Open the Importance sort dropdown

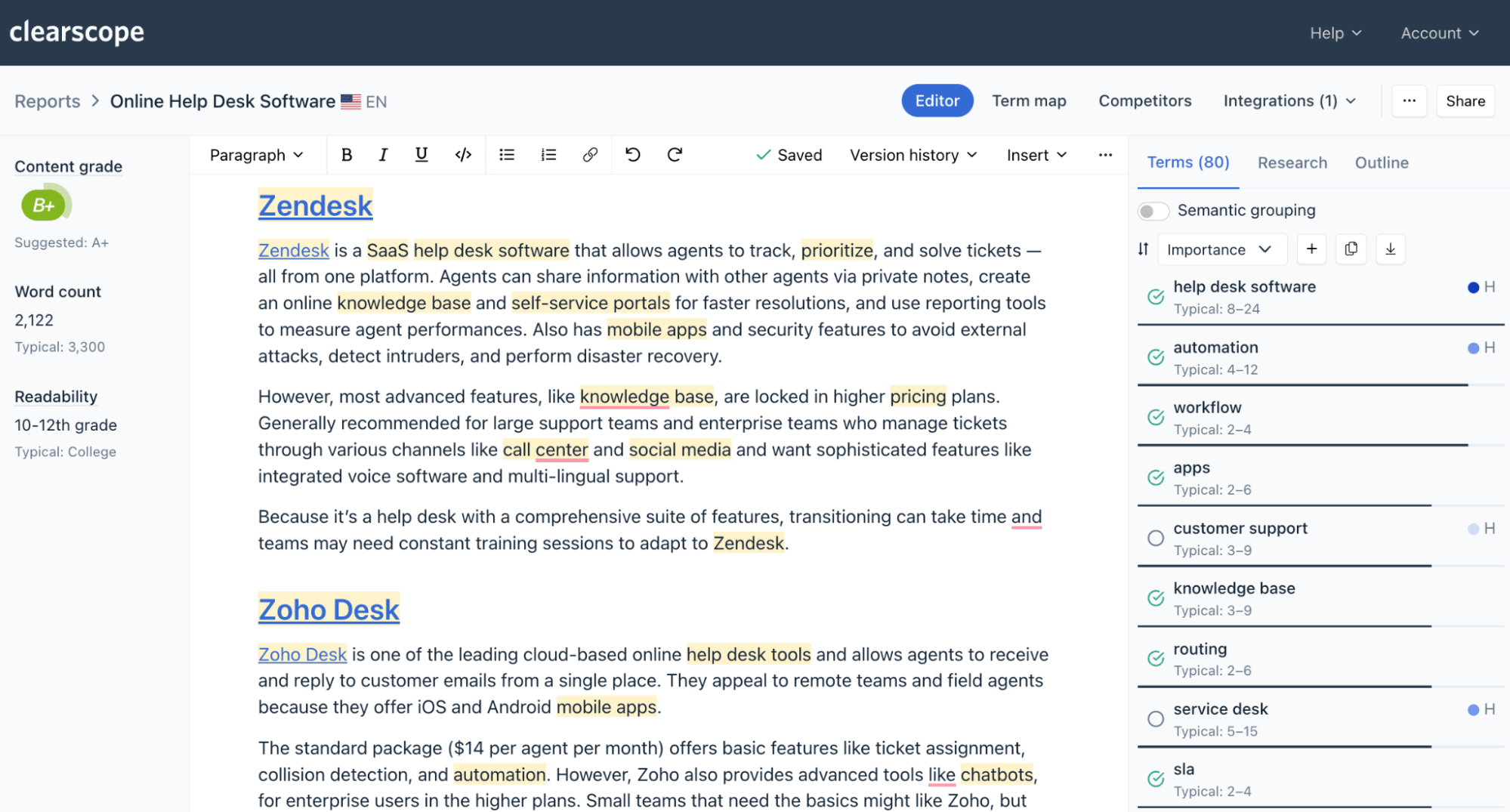1221,249
